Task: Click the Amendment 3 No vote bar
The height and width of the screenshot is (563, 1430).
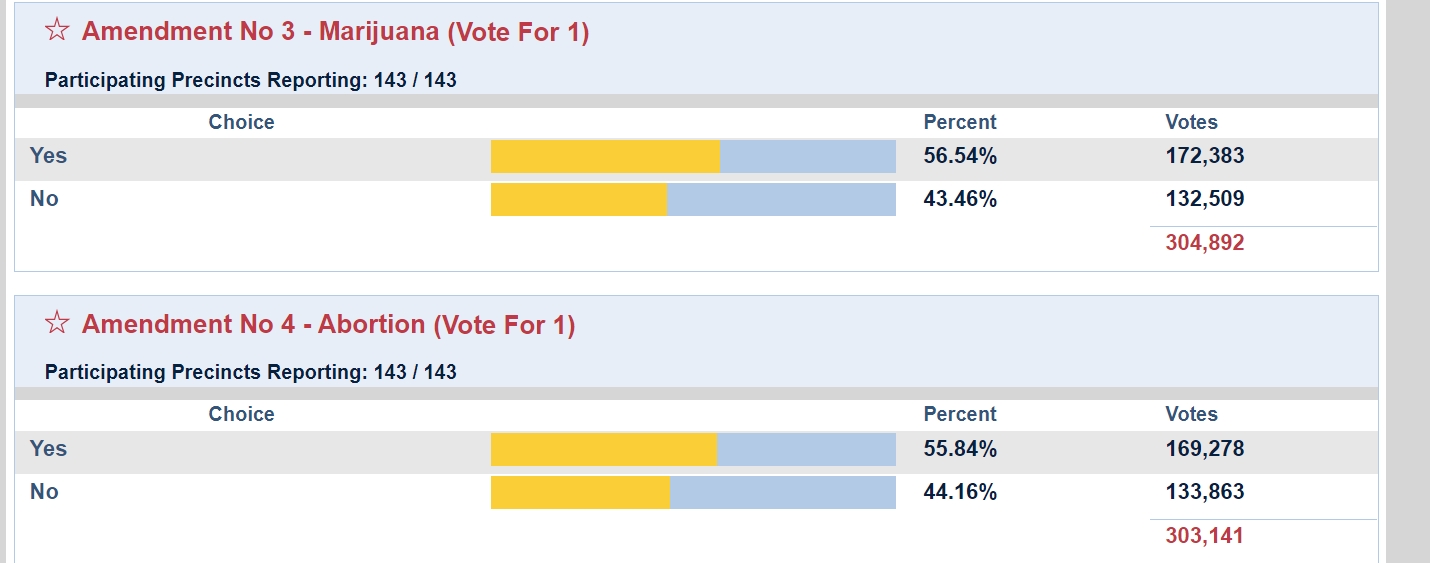Action: tap(693, 200)
